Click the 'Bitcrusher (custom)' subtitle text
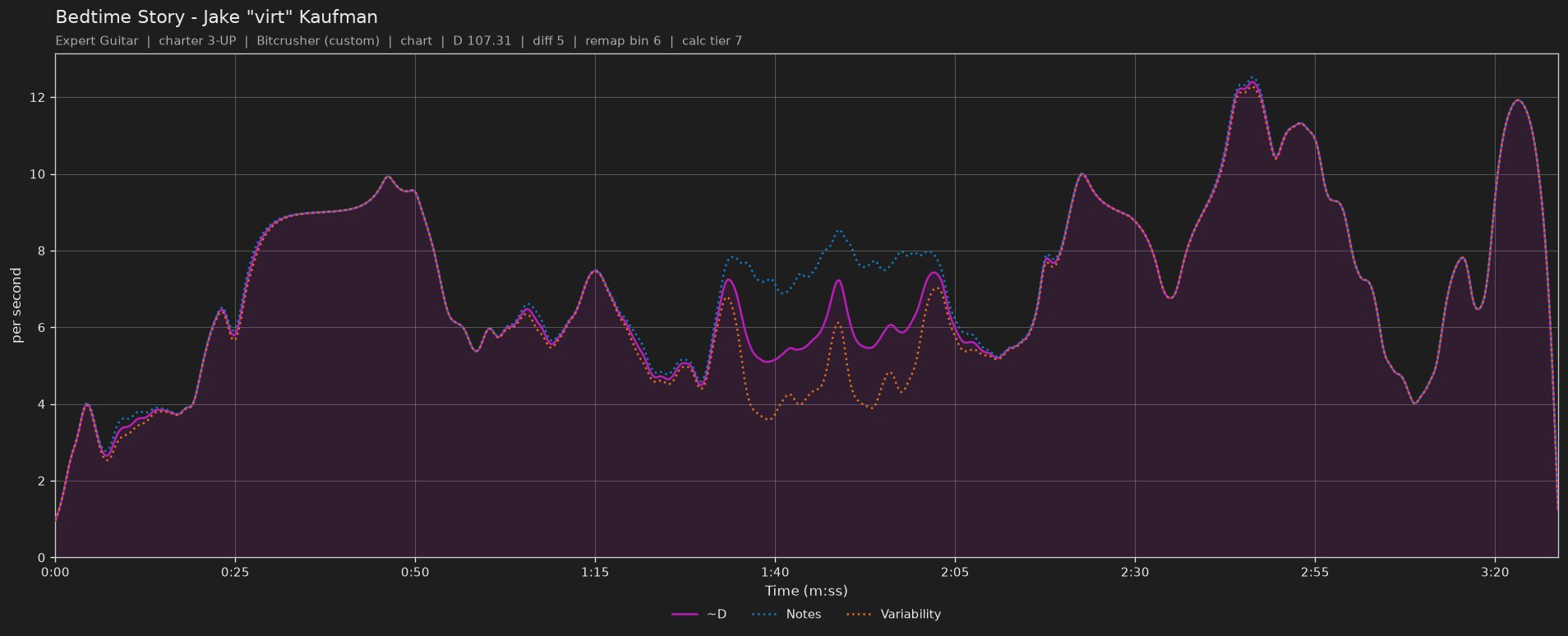This screenshot has height=636, width=1568. 318,40
